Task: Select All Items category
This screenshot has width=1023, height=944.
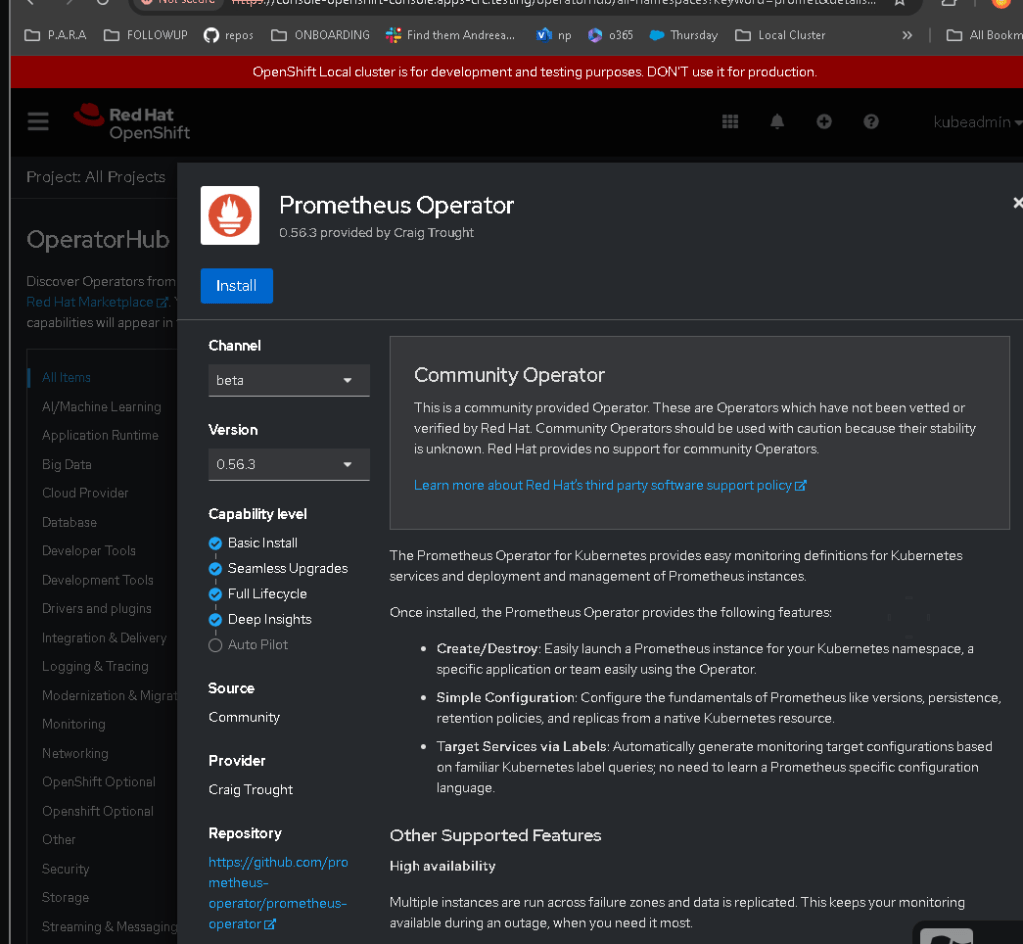Action: point(66,378)
